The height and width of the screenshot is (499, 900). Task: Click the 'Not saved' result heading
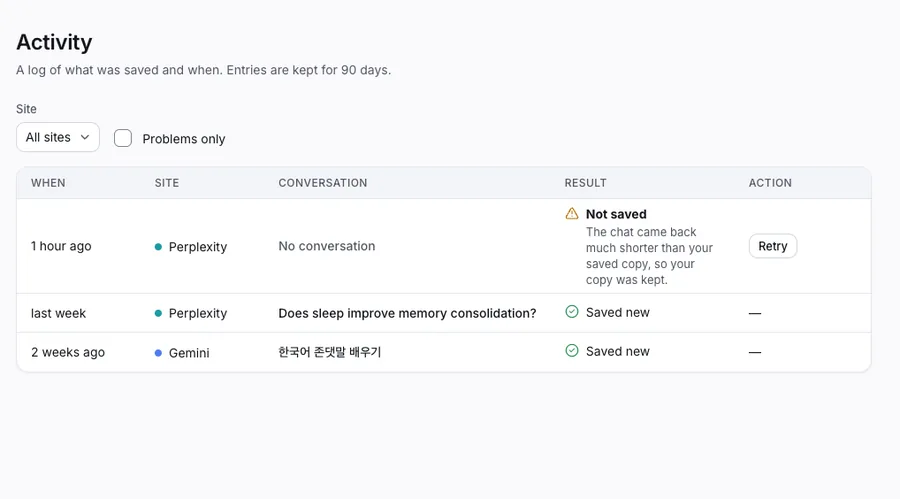[616, 214]
